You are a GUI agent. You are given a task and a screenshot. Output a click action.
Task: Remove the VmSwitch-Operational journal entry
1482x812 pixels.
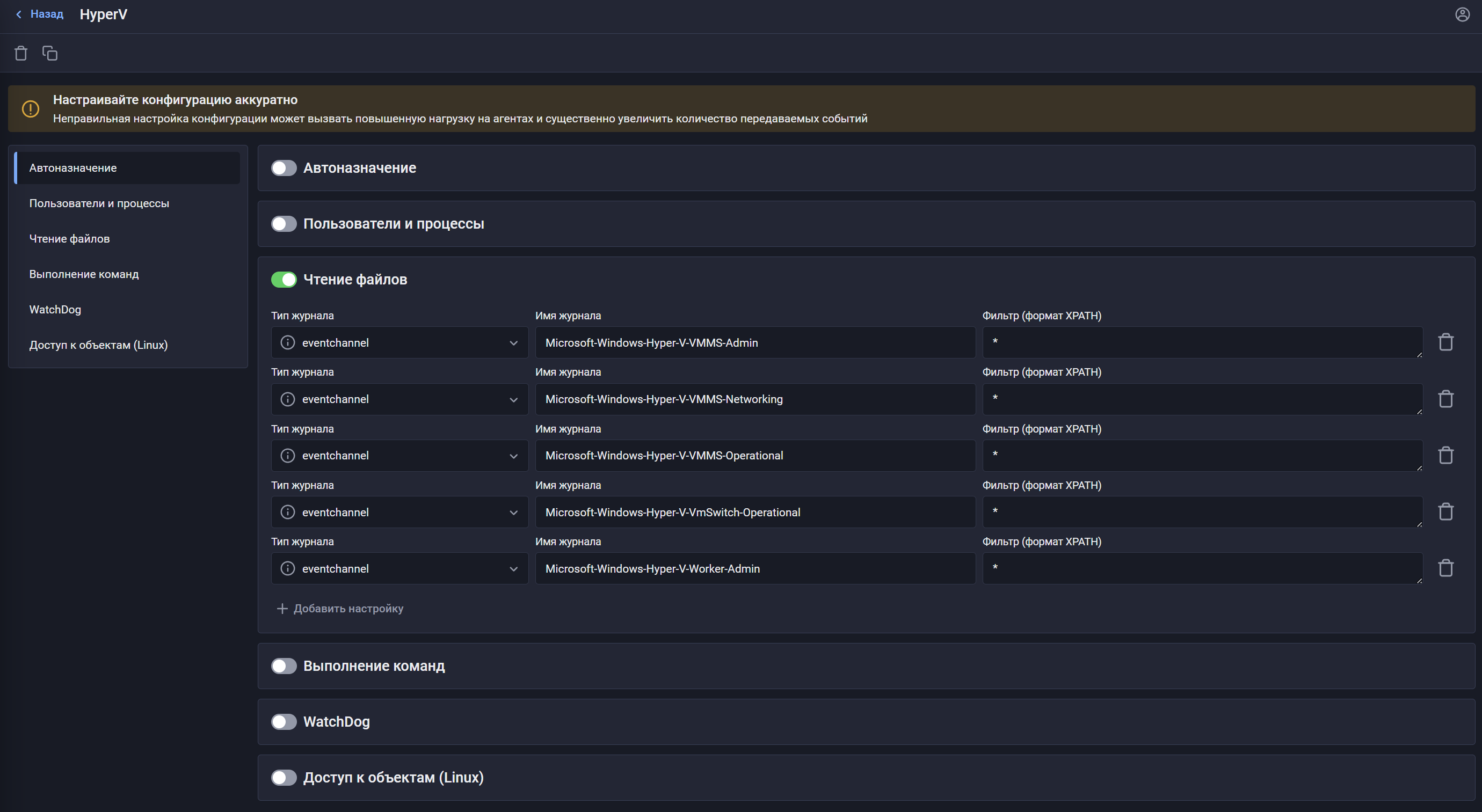(x=1445, y=512)
